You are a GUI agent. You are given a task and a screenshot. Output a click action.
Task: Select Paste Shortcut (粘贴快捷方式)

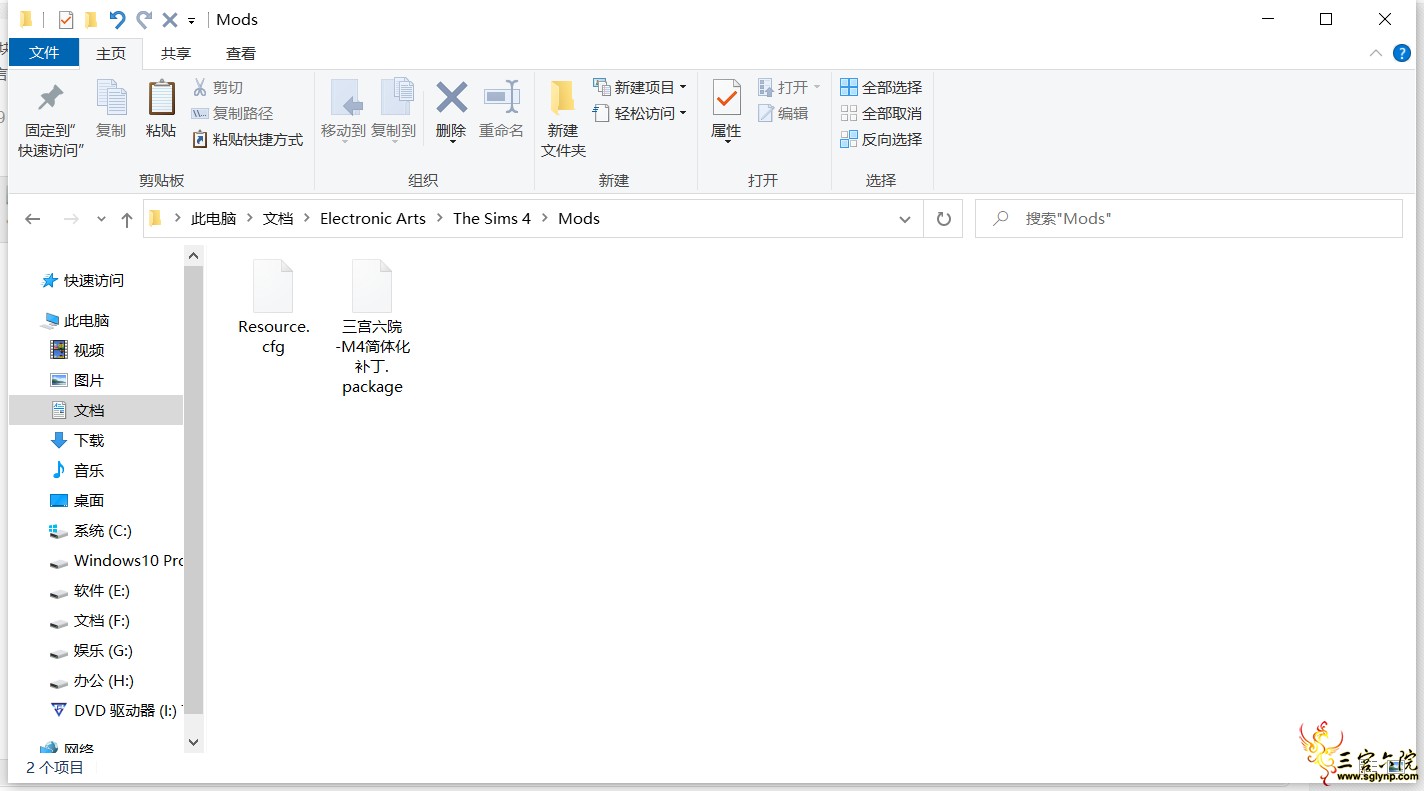point(247,140)
